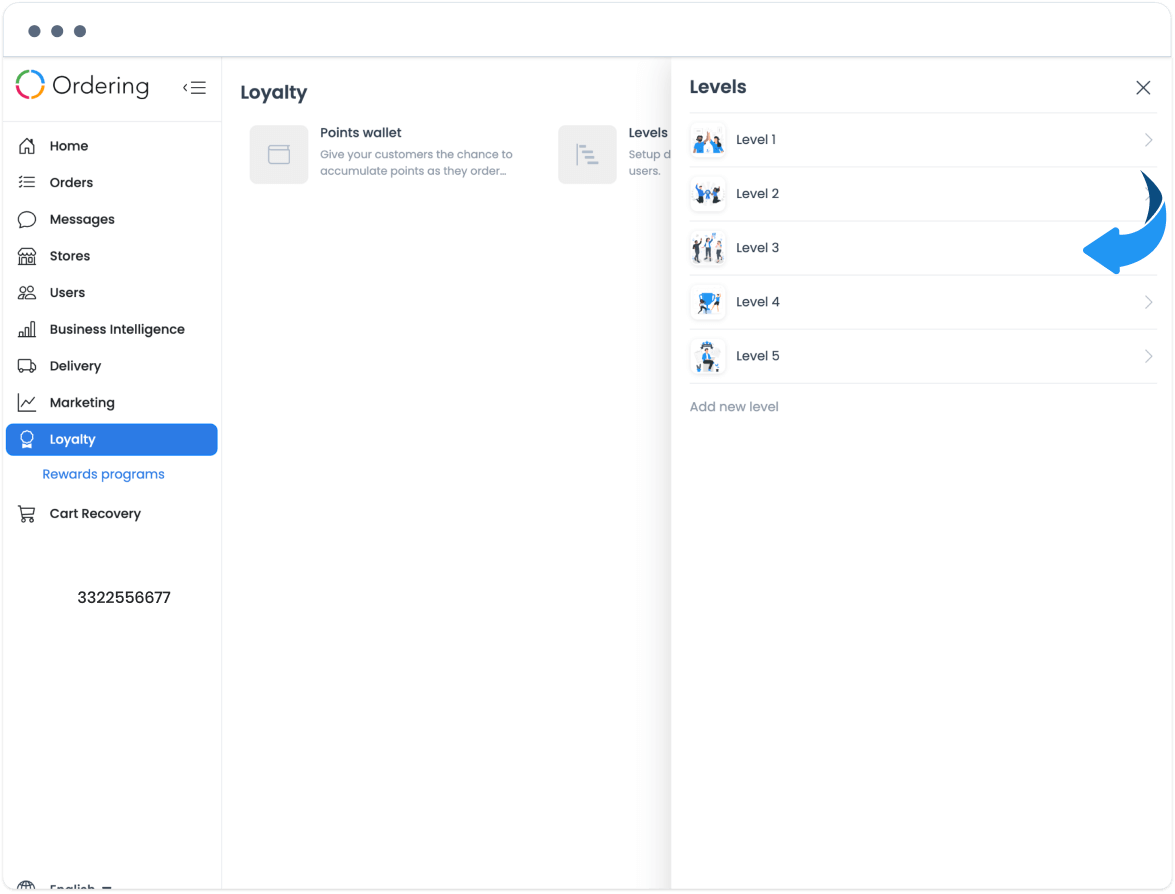The height and width of the screenshot is (894, 1175).
Task: Open the Marketing menu item
Action: click(x=112, y=402)
